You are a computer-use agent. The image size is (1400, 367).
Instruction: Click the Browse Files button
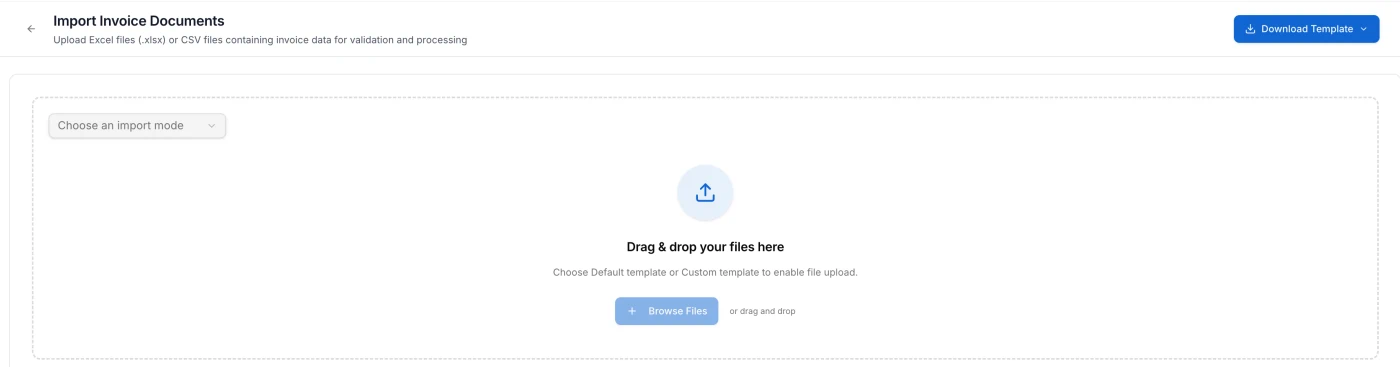(x=666, y=311)
